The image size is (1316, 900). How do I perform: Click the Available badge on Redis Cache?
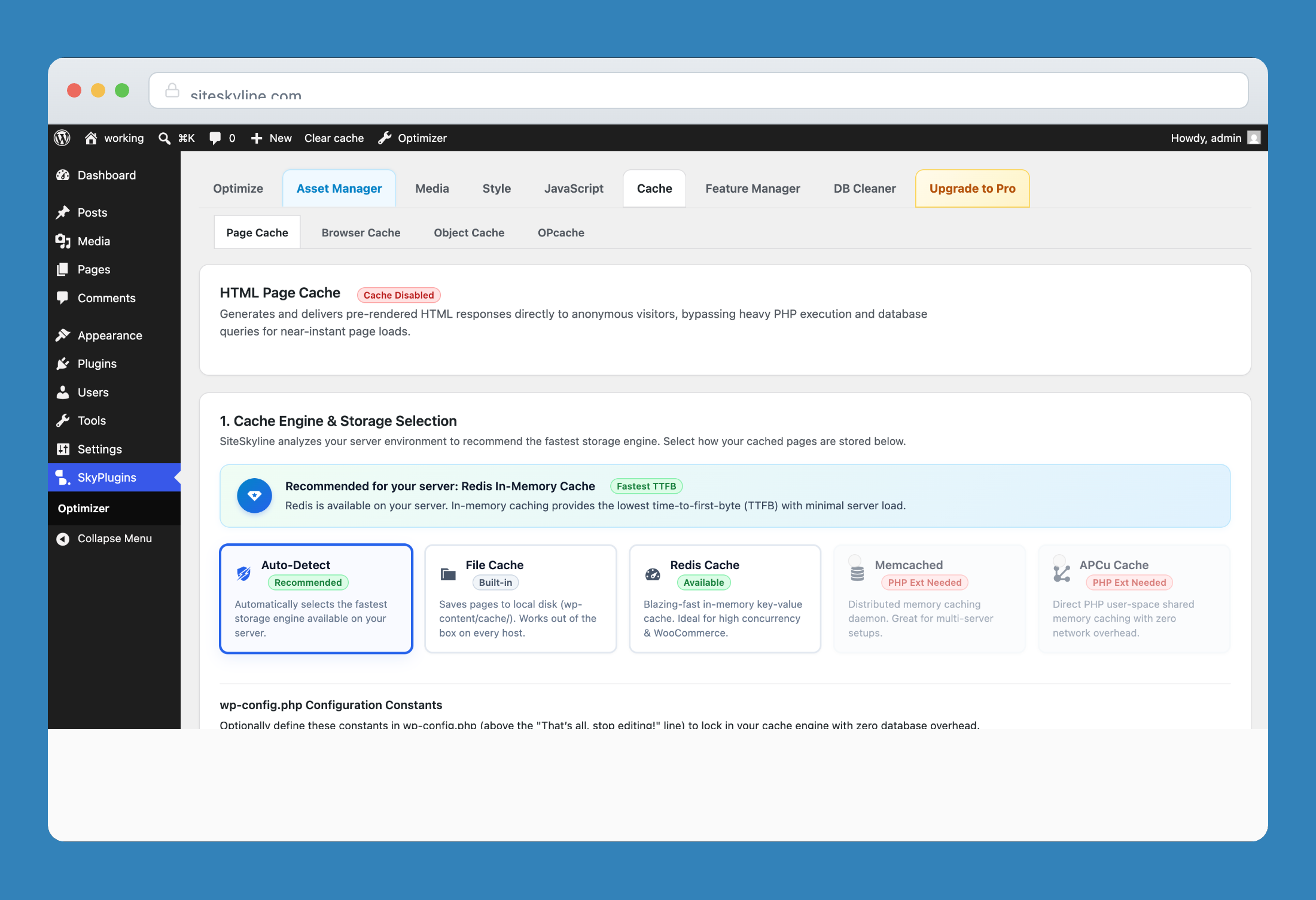click(x=703, y=583)
